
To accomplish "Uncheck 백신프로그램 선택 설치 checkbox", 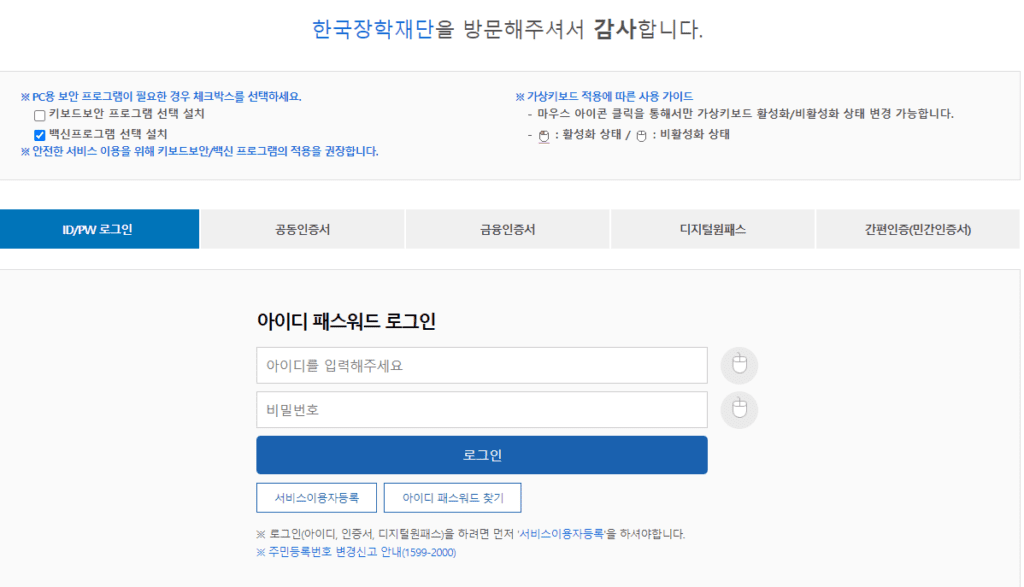I will [40, 135].
